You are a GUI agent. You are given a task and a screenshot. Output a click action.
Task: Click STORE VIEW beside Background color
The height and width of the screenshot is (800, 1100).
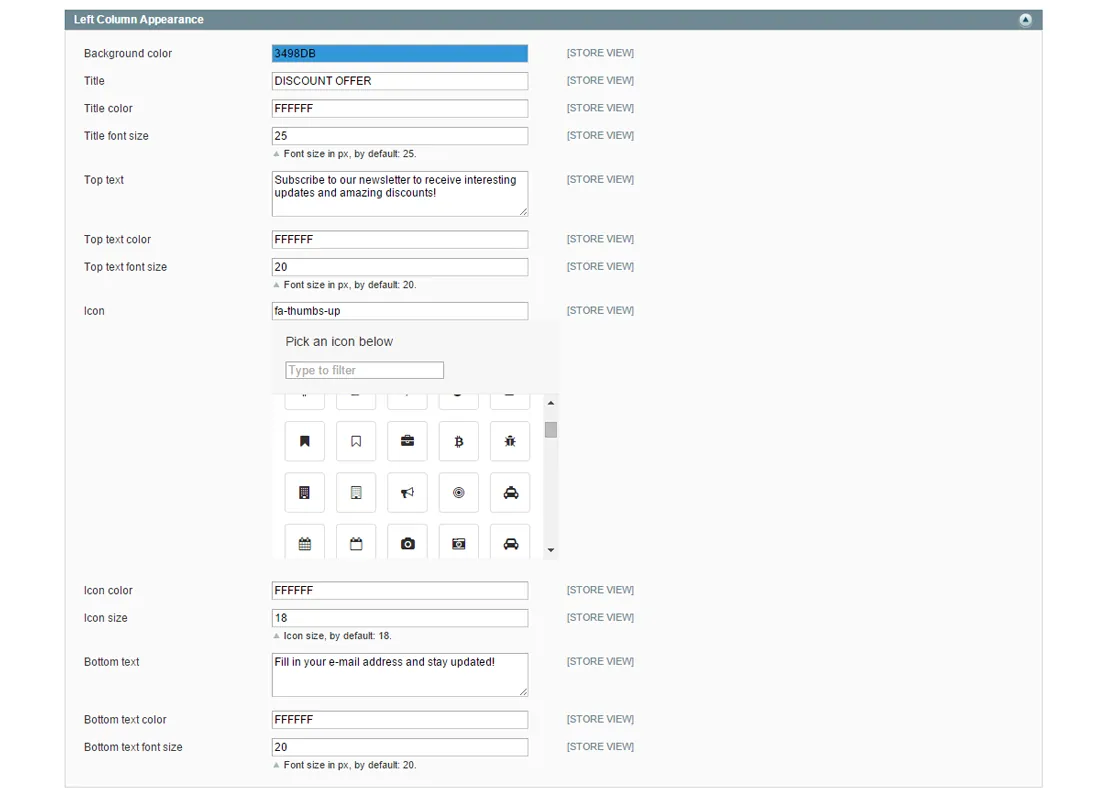tap(601, 53)
